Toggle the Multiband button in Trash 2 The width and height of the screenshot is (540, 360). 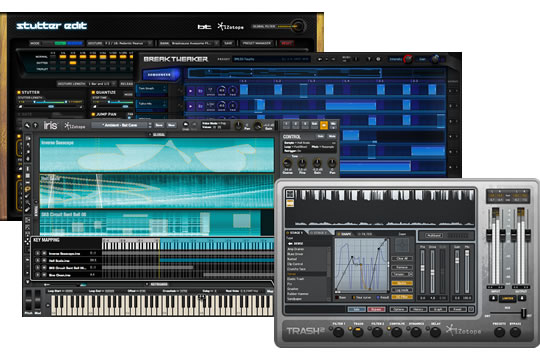tap(434, 236)
